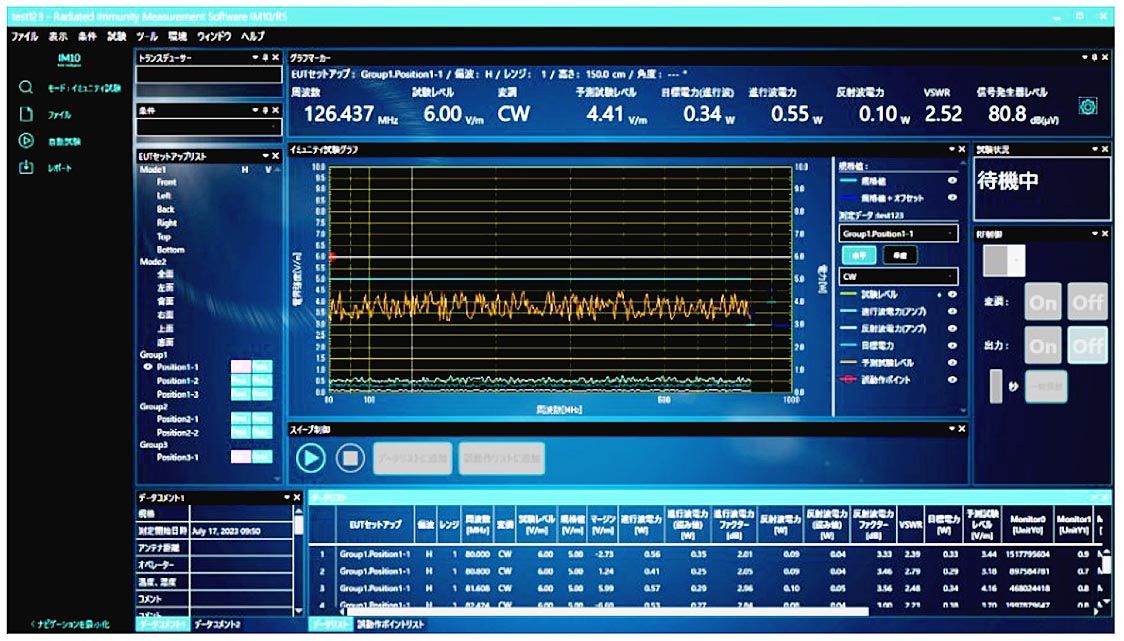The image size is (1124, 641).
Task: Click the magnifier mode icon in sidebar
Action: 27,88
